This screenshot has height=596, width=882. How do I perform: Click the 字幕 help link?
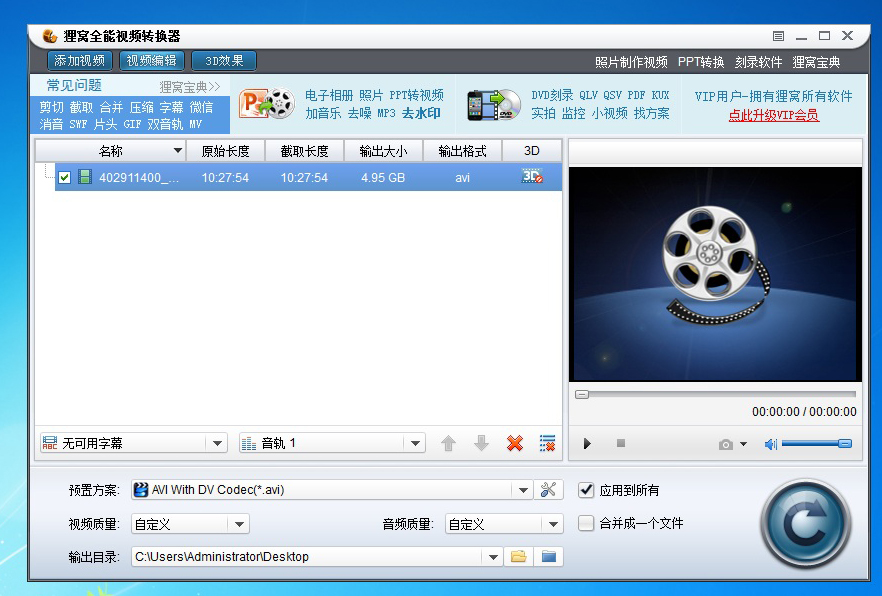[171, 107]
